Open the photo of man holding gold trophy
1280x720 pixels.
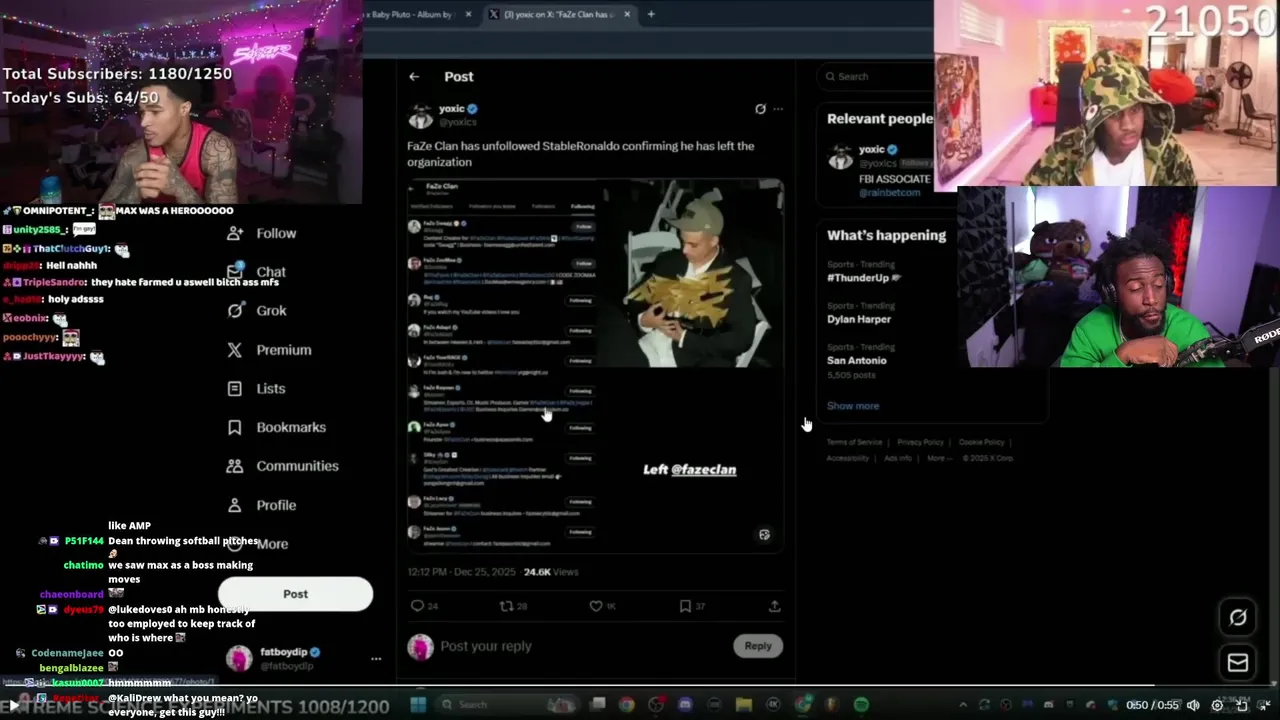(691, 274)
